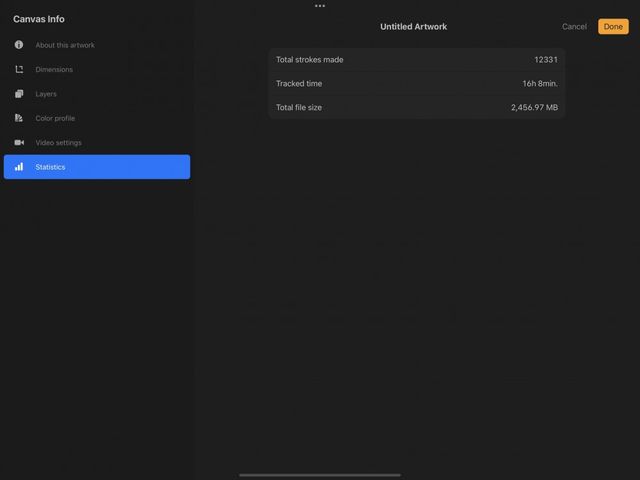Select the Total file size label
The height and width of the screenshot is (480, 640).
point(299,107)
